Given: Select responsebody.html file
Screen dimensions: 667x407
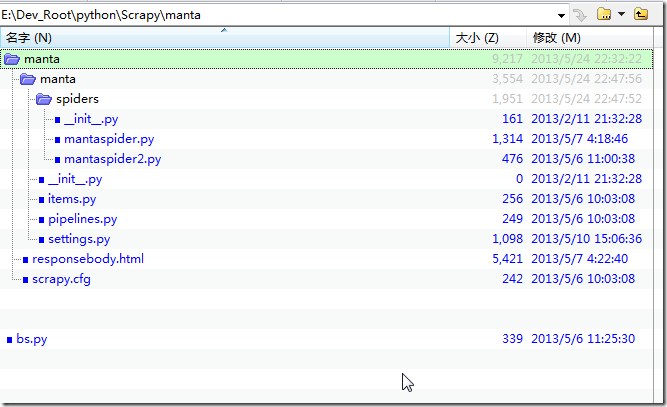Looking at the screenshot, I should [x=88, y=259].
